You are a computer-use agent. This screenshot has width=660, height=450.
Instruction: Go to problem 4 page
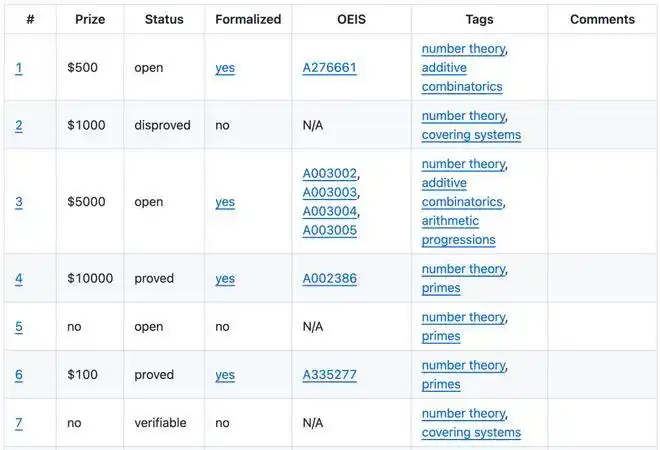(x=19, y=279)
